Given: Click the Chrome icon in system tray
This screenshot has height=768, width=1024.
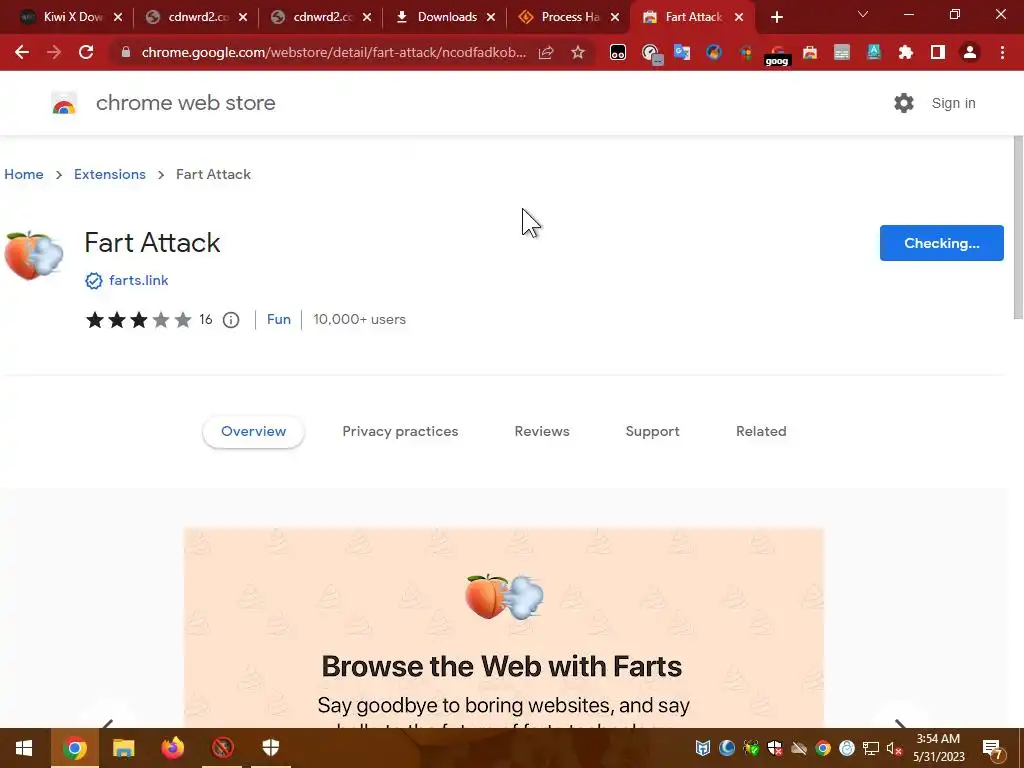Looking at the screenshot, I should (x=823, y=748).
